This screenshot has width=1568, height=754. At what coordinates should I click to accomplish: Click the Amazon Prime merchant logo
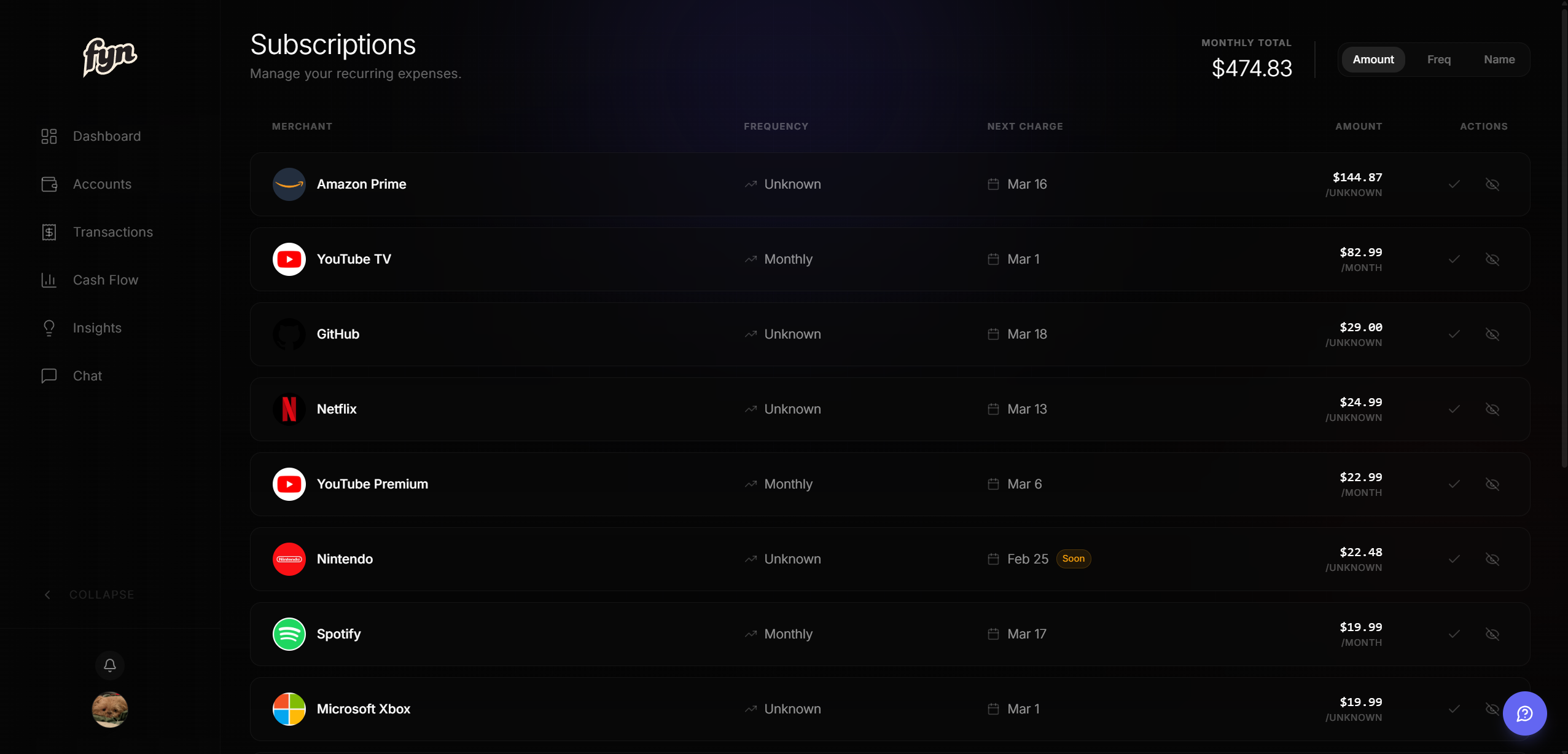coord(289,184)
